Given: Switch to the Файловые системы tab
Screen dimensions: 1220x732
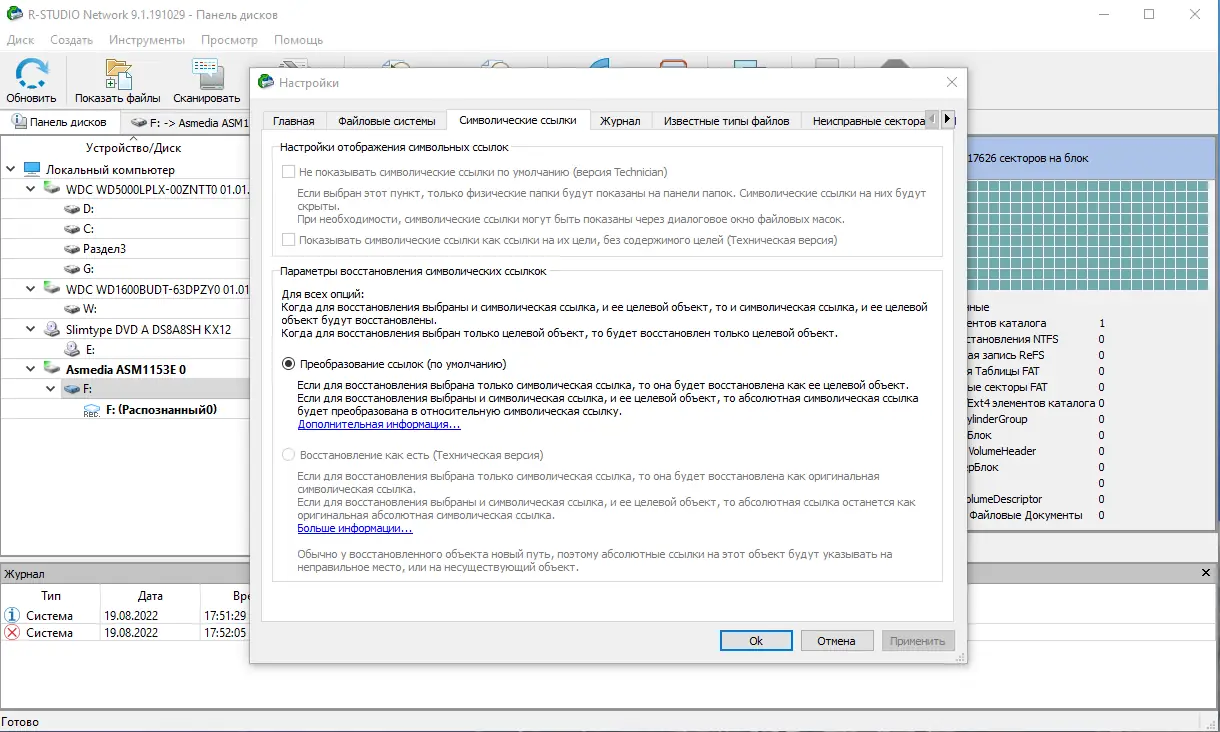Looking at the screenshot, I should point(387,121).
